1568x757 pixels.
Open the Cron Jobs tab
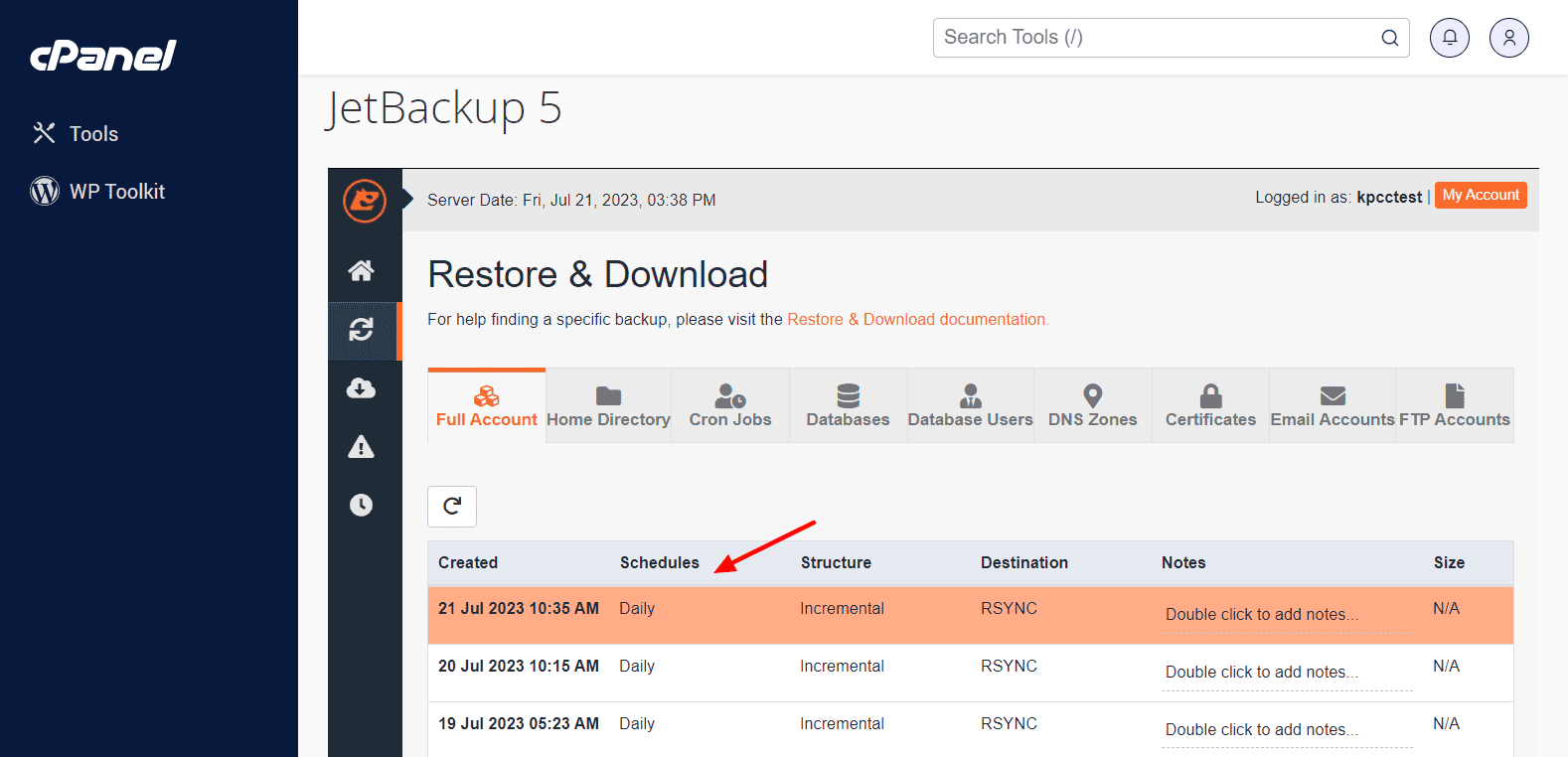730,406
